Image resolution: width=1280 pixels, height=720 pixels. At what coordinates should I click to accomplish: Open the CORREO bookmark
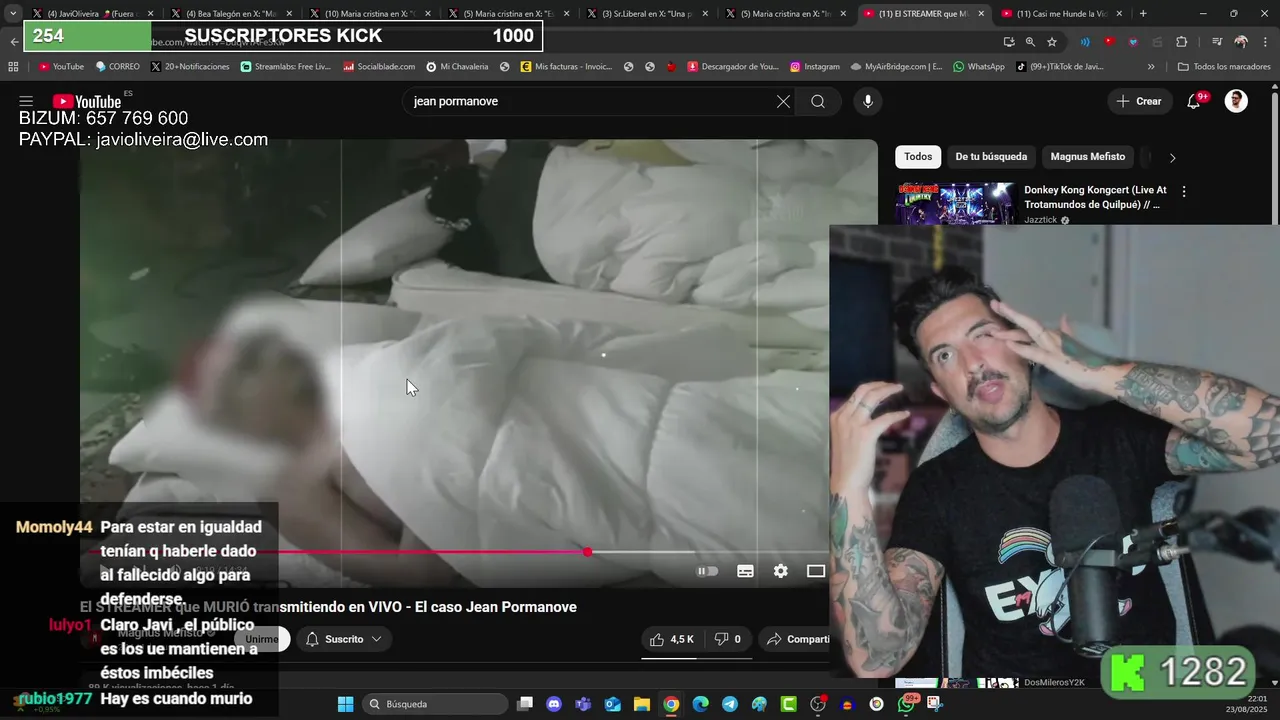coord(118,67)
